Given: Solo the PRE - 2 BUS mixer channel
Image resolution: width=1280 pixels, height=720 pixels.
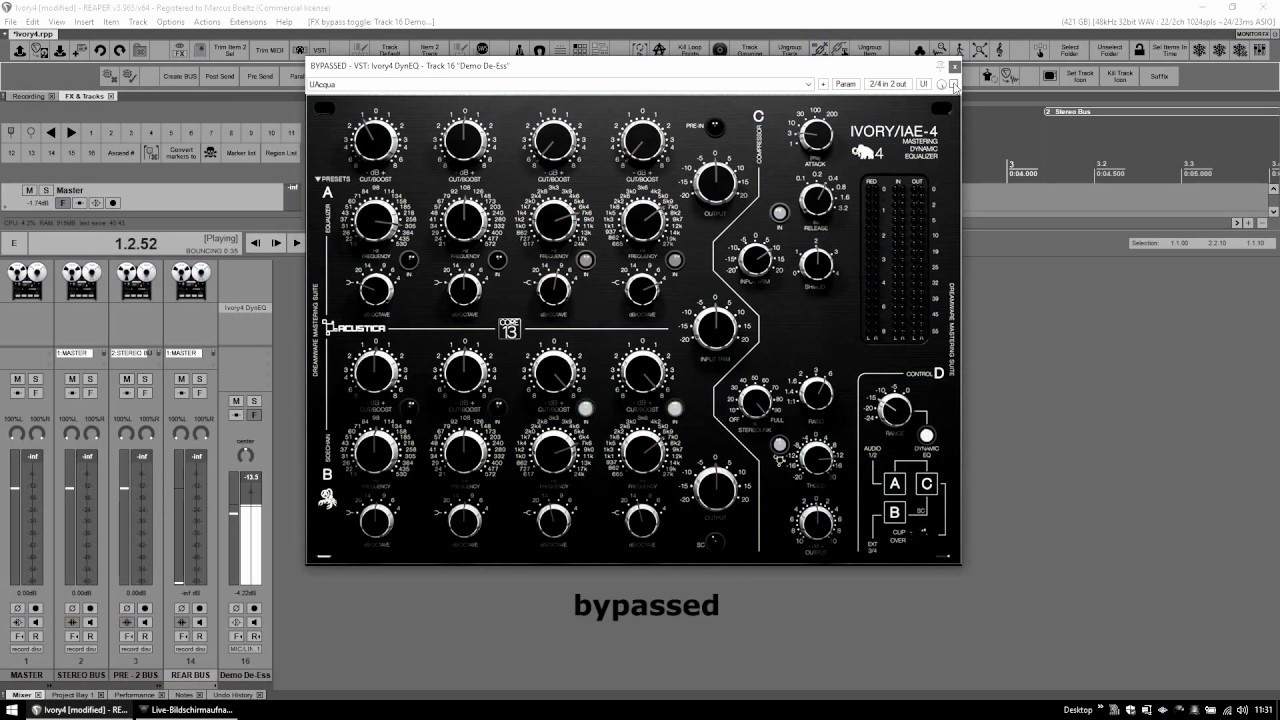Looking at the screenshot, I should point(144,379).
